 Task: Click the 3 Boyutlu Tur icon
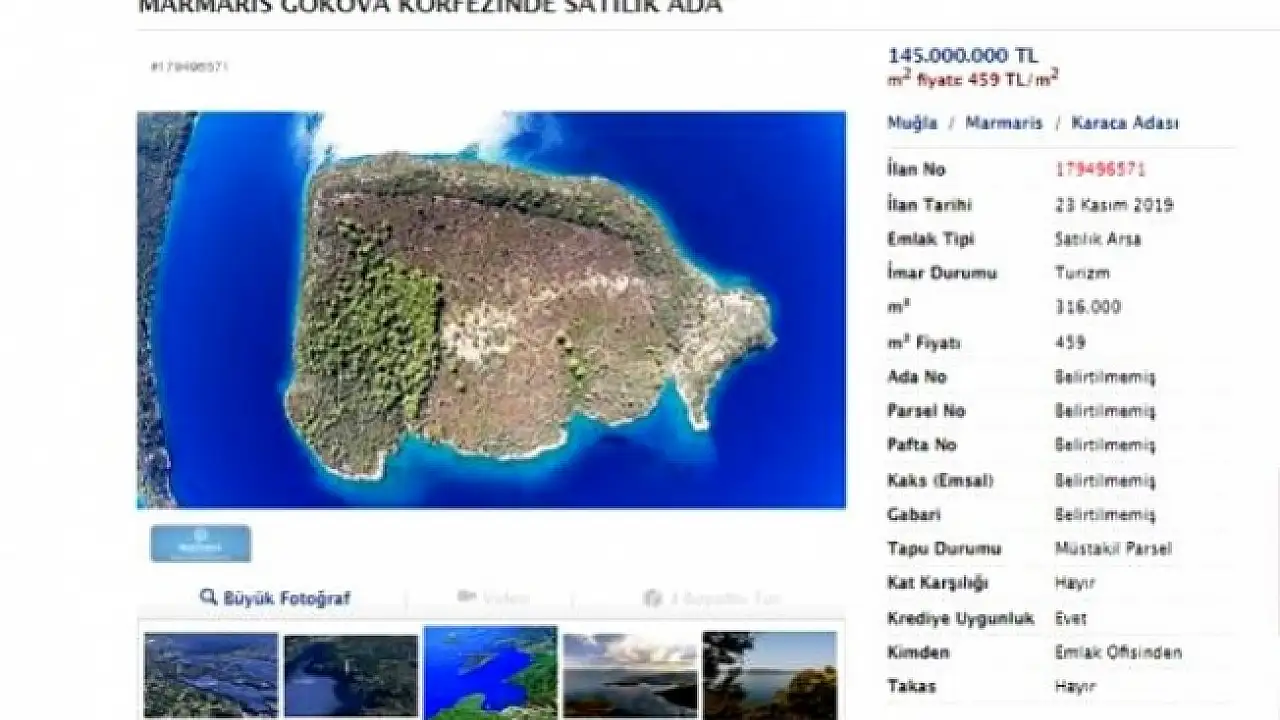pos(654,598)
